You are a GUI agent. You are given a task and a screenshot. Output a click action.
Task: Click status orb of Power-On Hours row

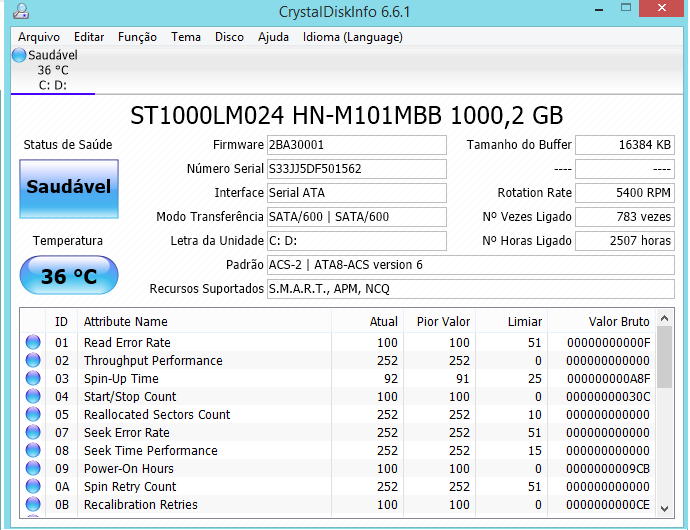[33, 469]
